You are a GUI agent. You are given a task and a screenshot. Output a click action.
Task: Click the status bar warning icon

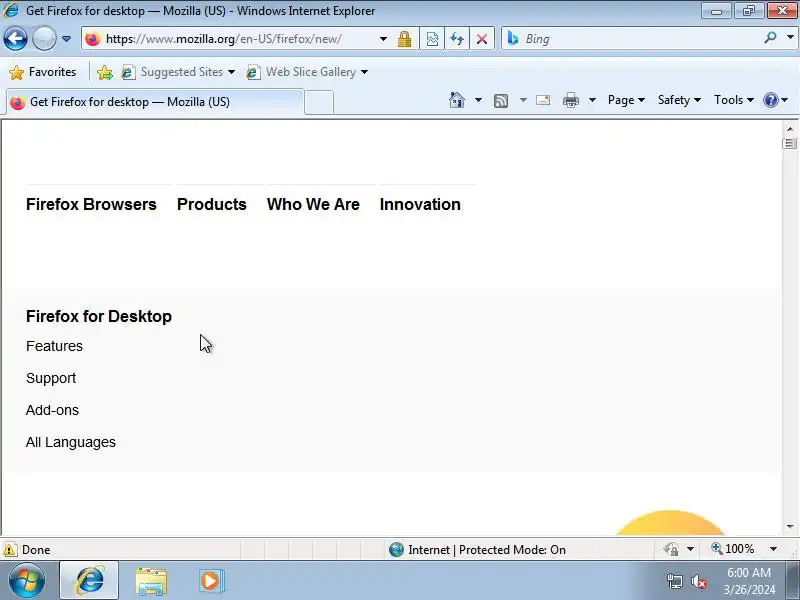10,549
